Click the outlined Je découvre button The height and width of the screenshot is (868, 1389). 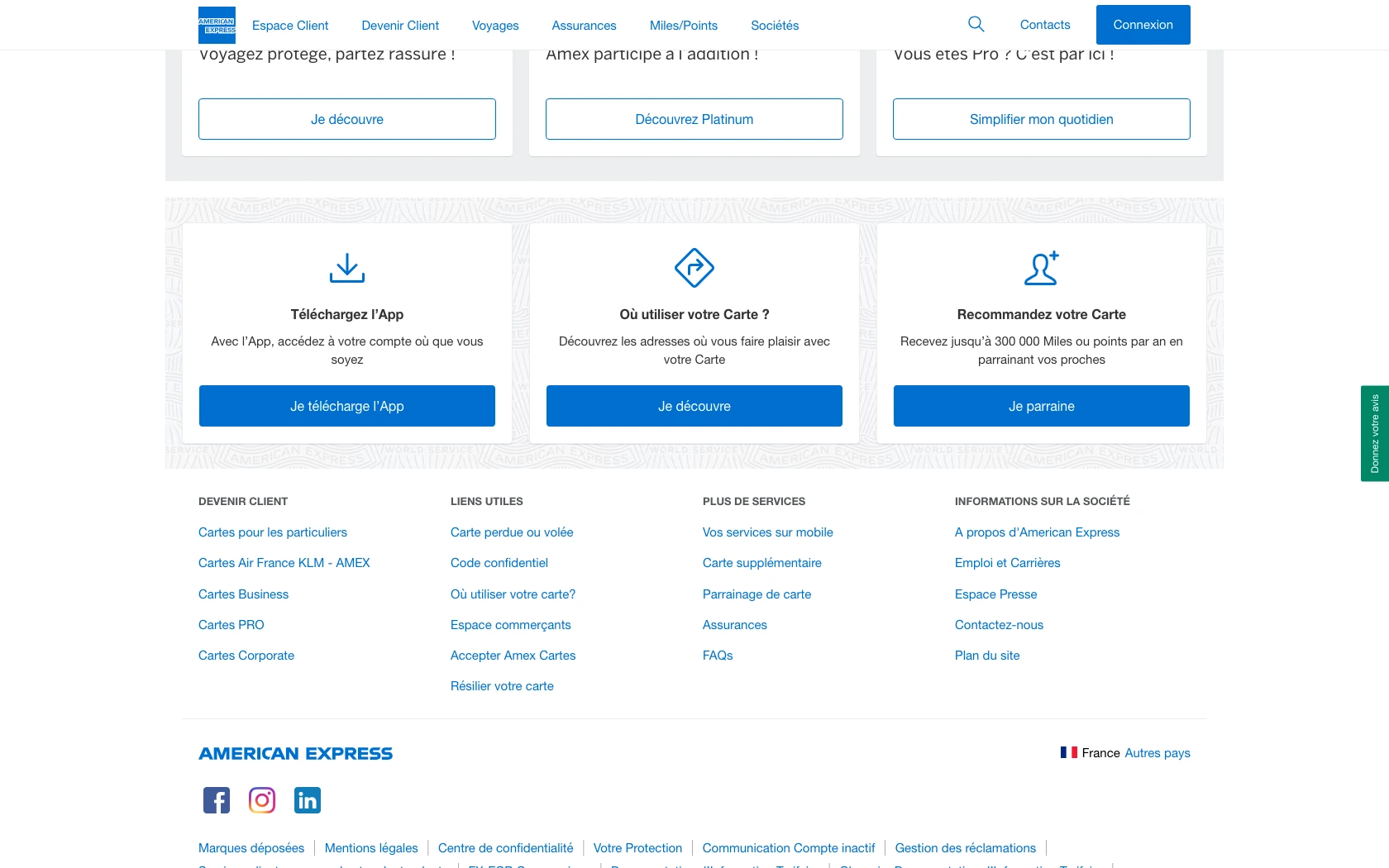[x=347, y=119]
